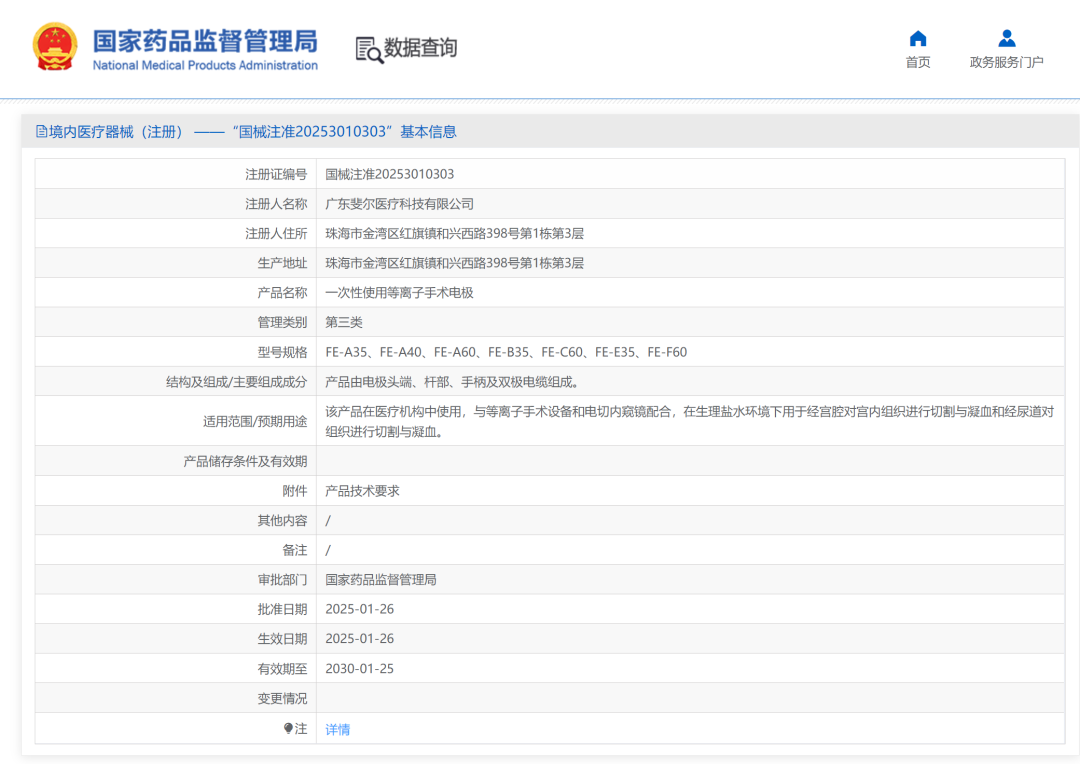
Task: Select registrant name 广东斐尔医疗科技有限公司
Action: 399,204
